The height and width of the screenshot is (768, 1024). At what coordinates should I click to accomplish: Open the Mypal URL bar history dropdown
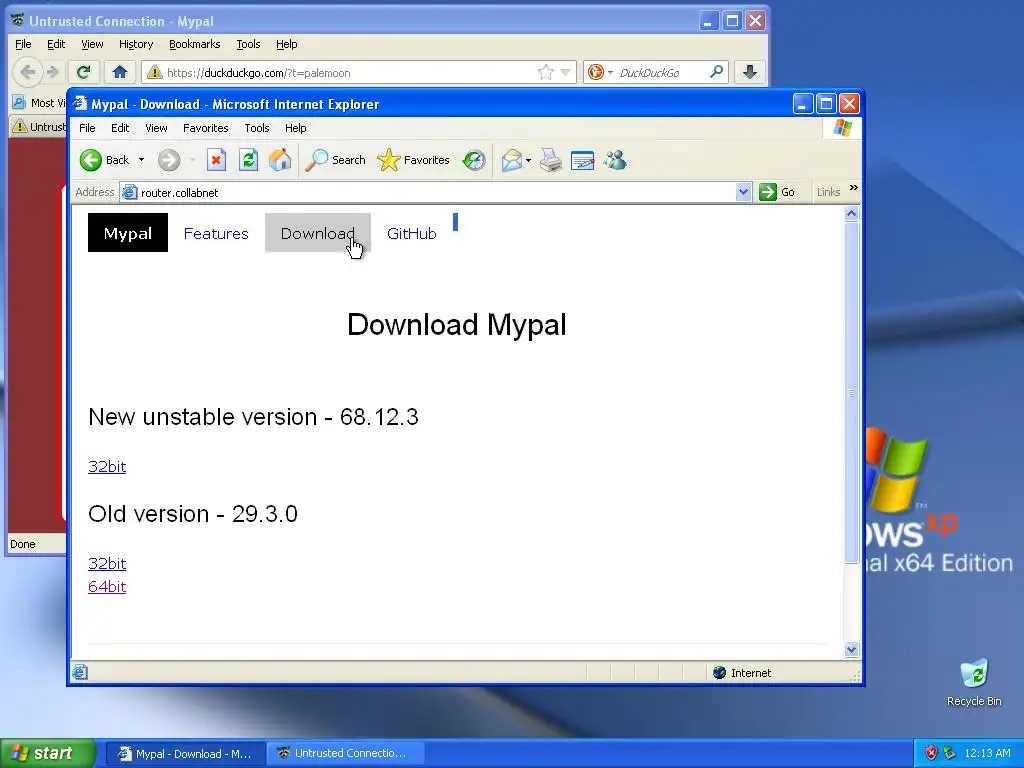pyautogui.click(x=566, y=72)
